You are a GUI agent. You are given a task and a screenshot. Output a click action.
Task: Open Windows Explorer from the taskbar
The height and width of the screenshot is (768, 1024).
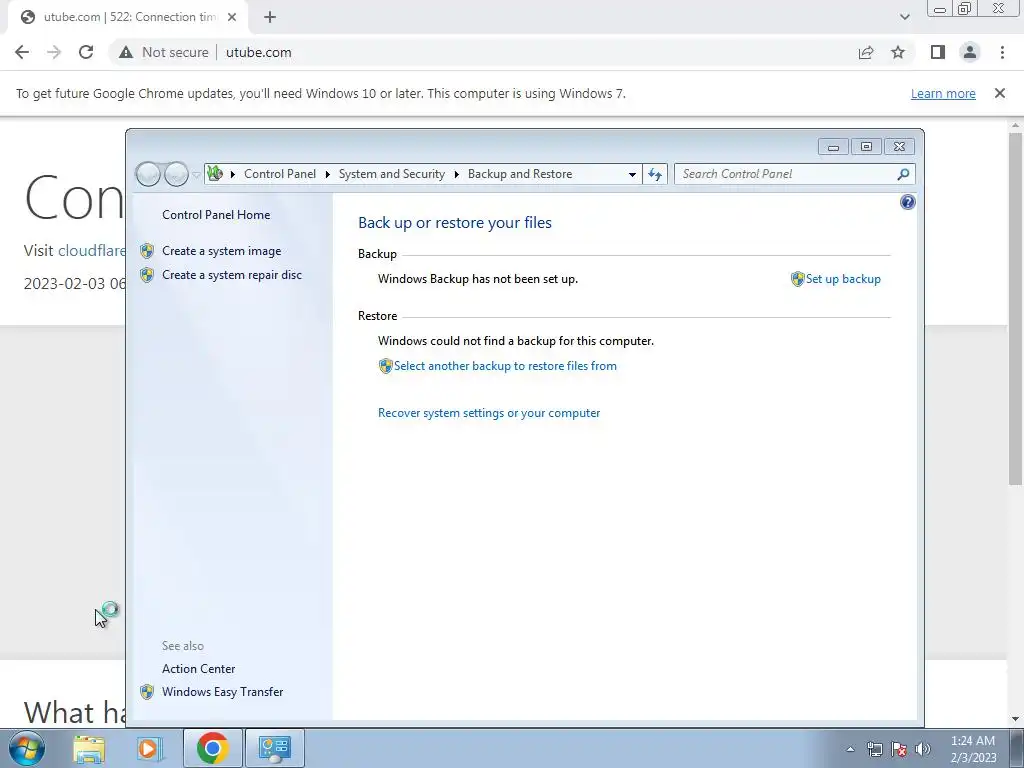click(x=89, y=748)
